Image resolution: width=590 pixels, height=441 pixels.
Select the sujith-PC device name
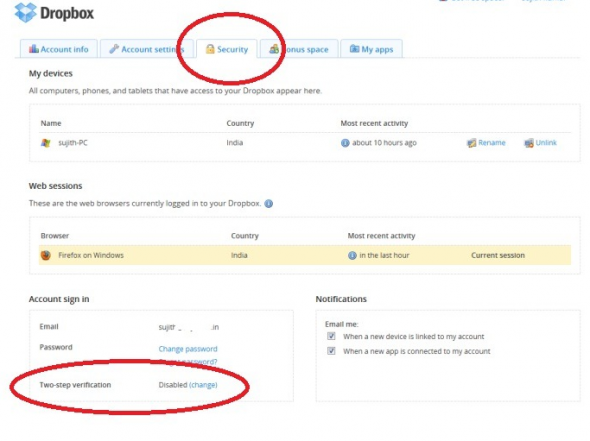pyautogui.click(x=73, y=143)
